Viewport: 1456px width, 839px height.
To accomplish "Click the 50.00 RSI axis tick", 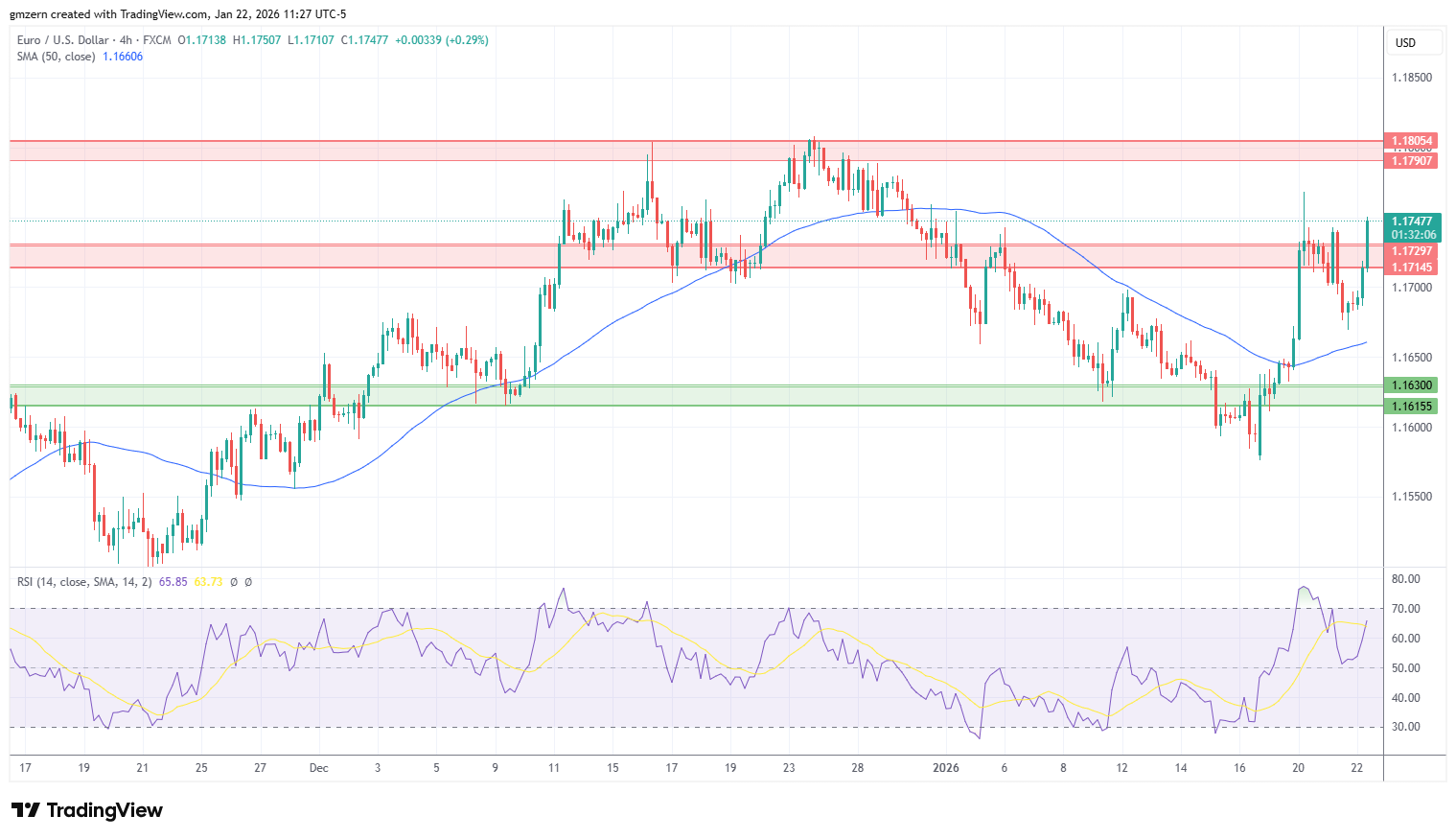I will pos(1406,668).
